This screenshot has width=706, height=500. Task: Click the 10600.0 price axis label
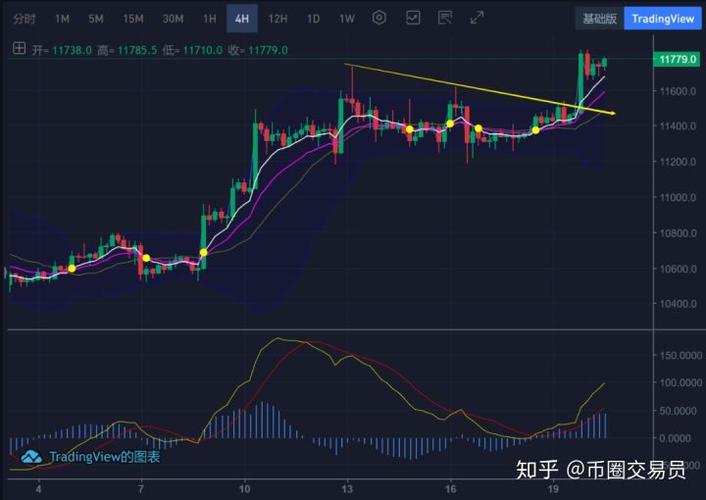pyautogui.click(x=678, y=268)
